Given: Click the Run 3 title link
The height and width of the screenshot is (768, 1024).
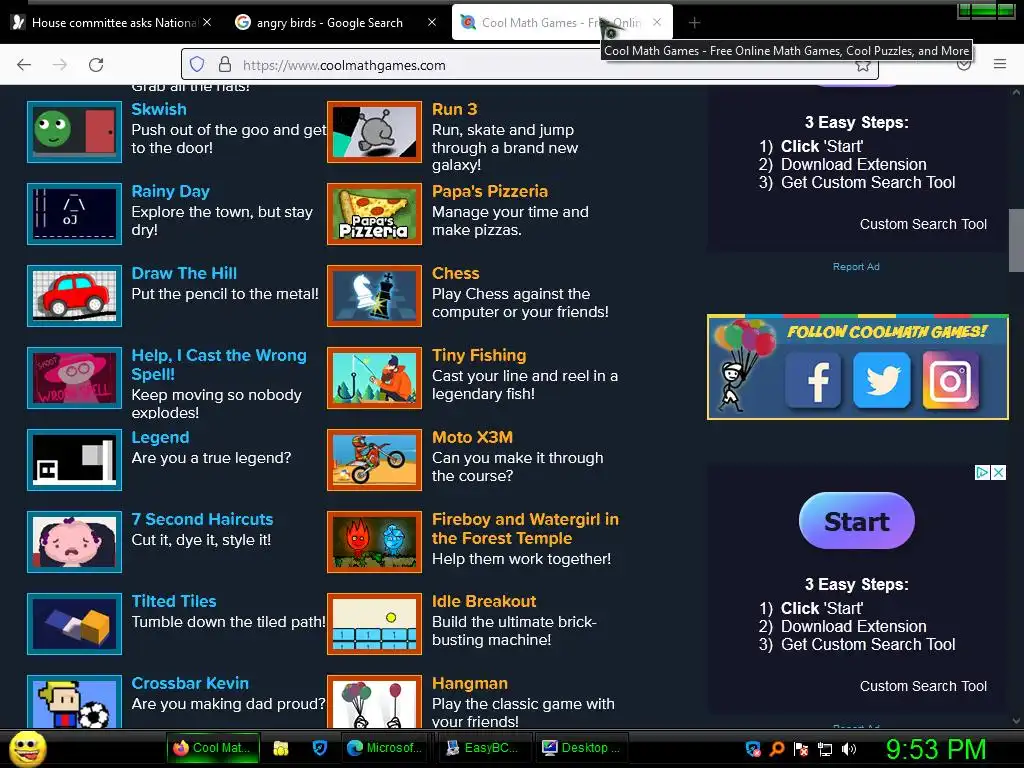Looking at the screenshot, I should click(x=455, y=109).
